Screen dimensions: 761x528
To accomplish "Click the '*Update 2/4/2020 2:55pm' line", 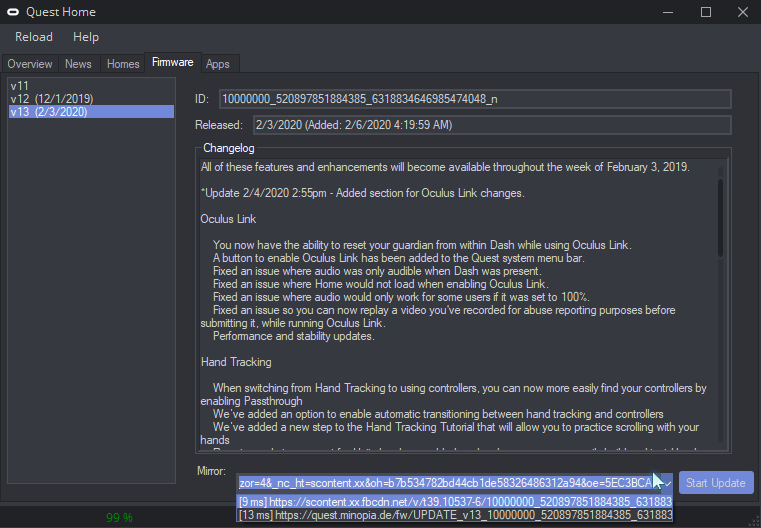I will coord(362,193).
